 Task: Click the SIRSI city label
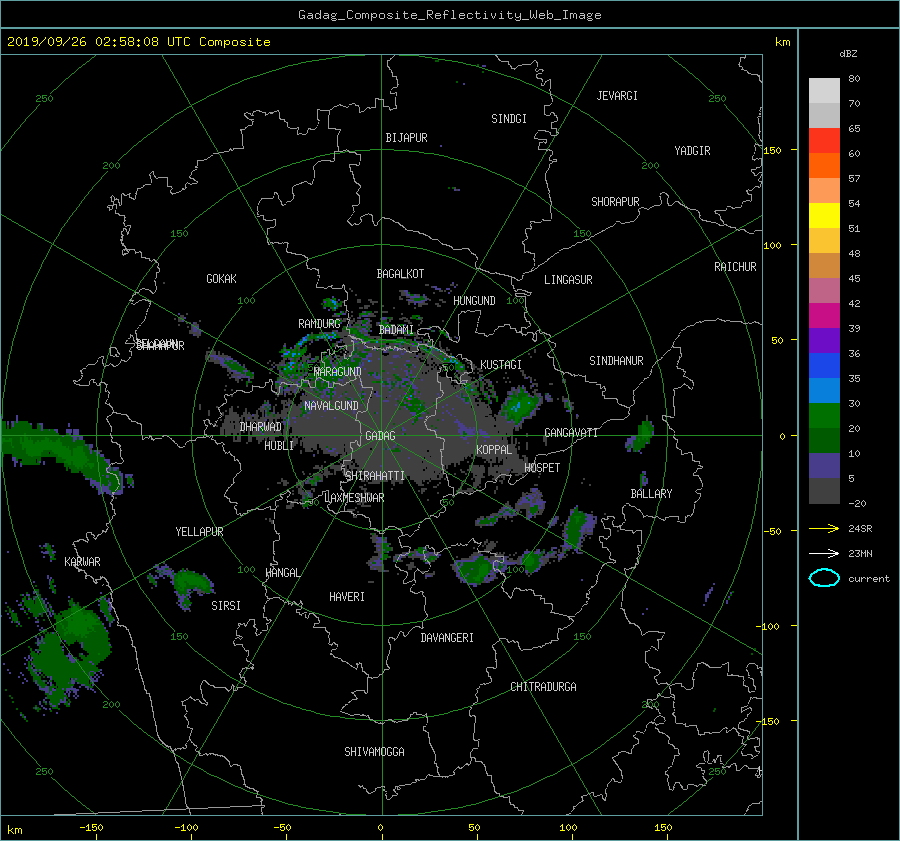click(226, 606)
